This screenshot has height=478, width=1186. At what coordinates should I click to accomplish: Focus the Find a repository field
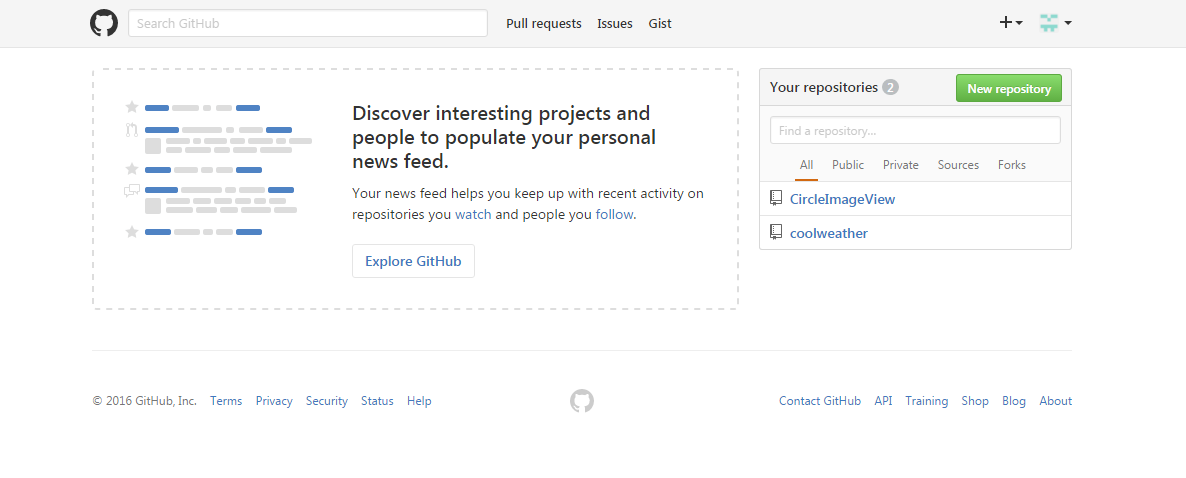(x=915, y=130)
